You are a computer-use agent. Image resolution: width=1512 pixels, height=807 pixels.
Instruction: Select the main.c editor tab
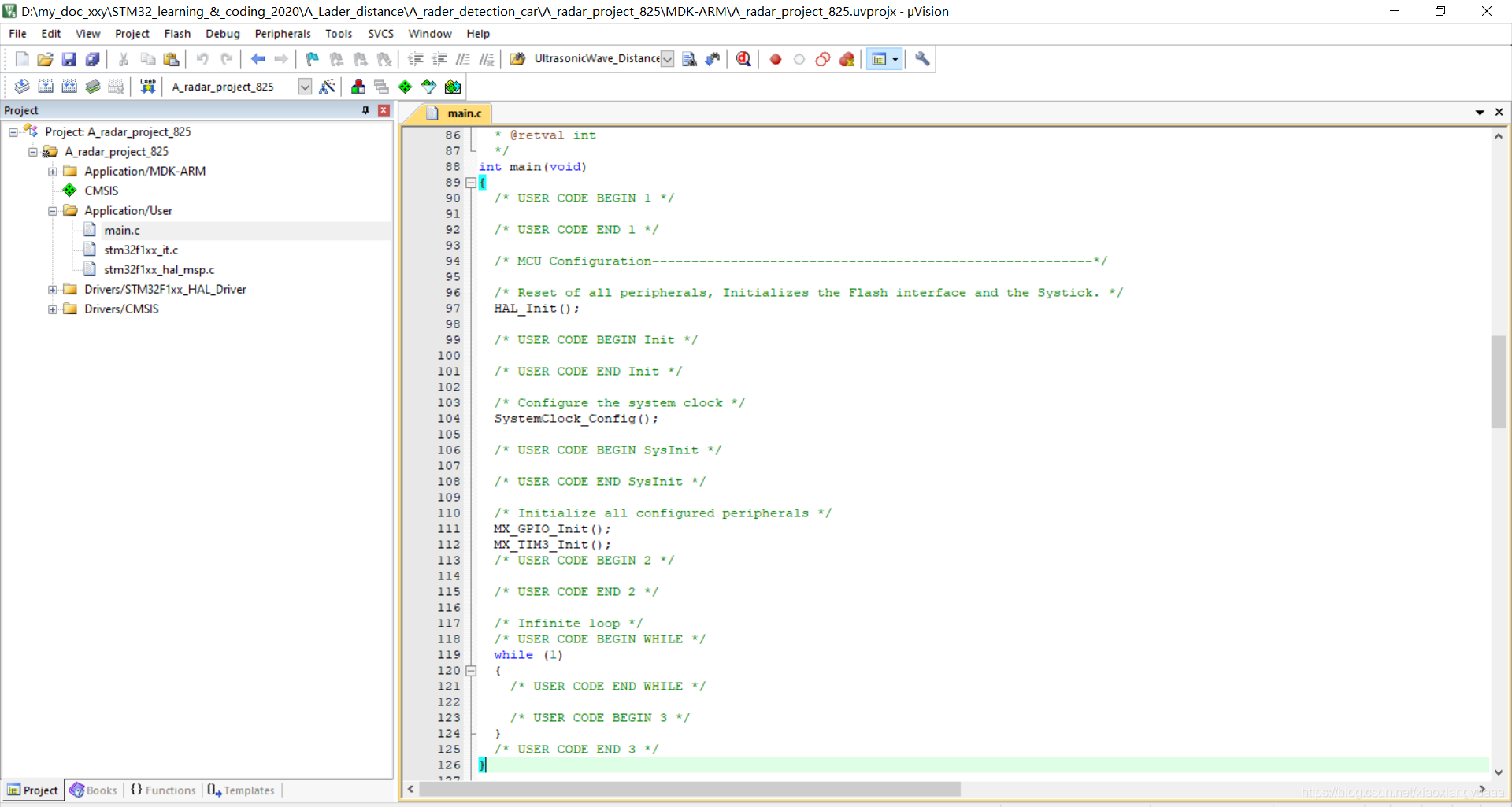click(x=456, y=113)
